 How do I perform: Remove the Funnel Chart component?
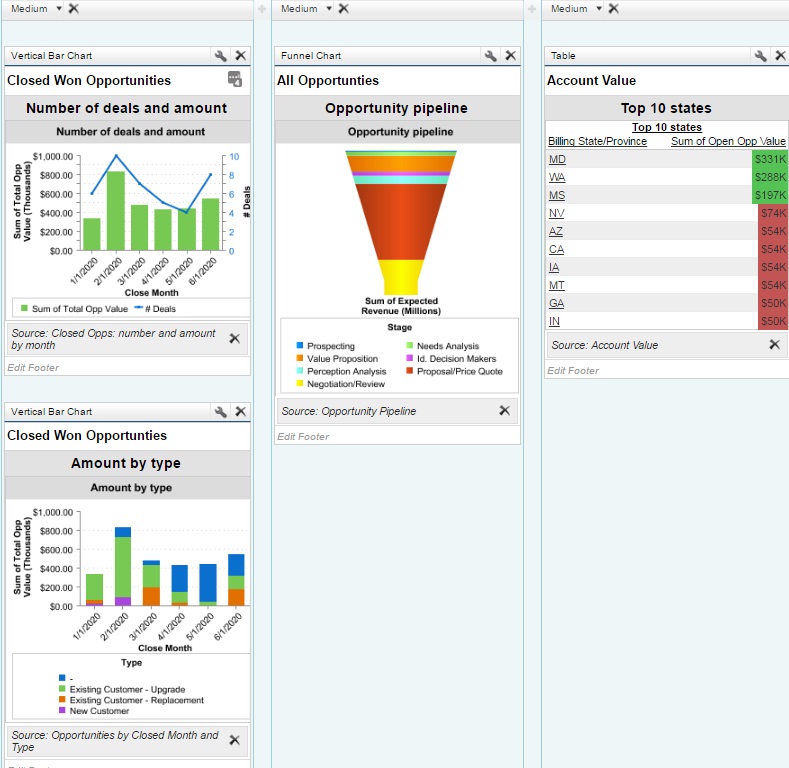point(510,56)
